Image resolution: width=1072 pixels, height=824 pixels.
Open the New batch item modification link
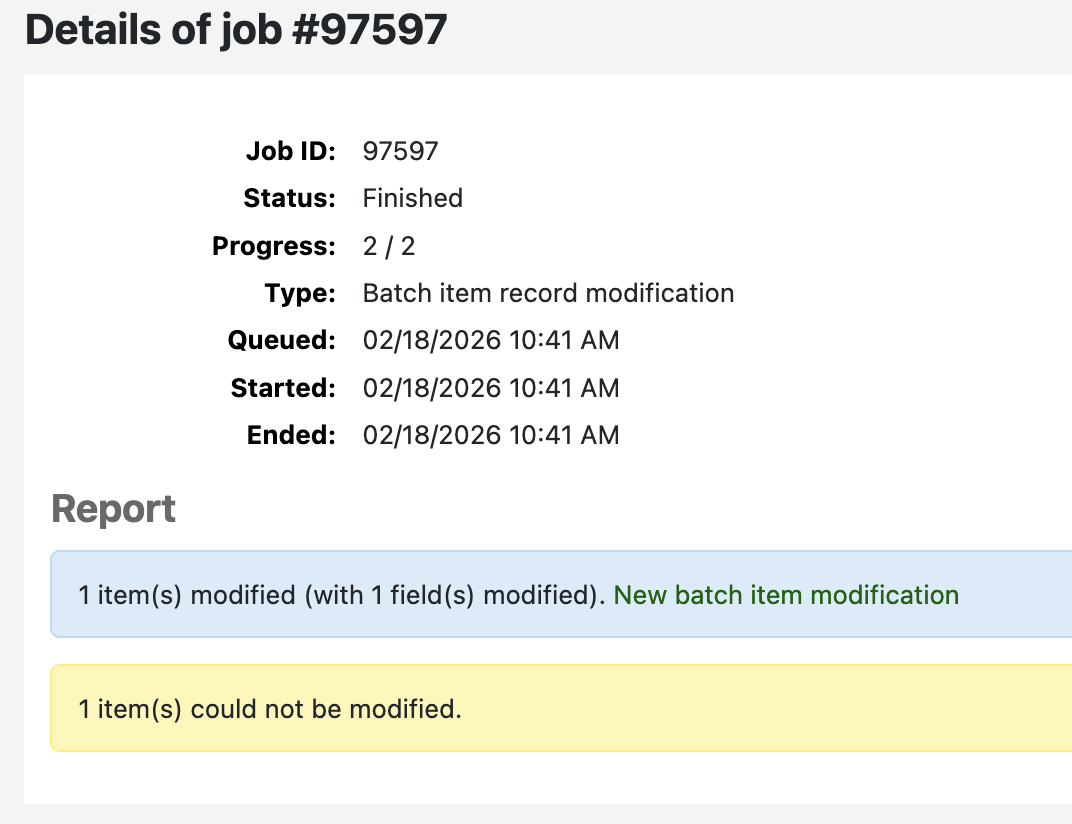pos(786,595)
